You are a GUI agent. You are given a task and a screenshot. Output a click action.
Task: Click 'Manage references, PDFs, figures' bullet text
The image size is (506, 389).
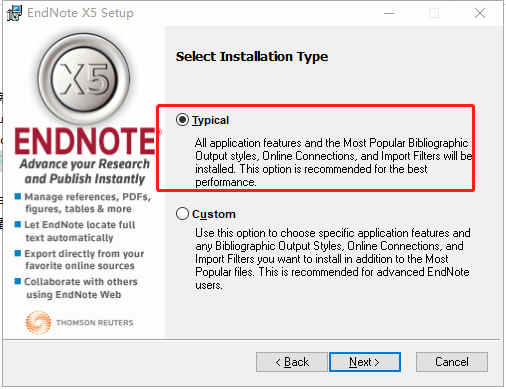(88, 203)
